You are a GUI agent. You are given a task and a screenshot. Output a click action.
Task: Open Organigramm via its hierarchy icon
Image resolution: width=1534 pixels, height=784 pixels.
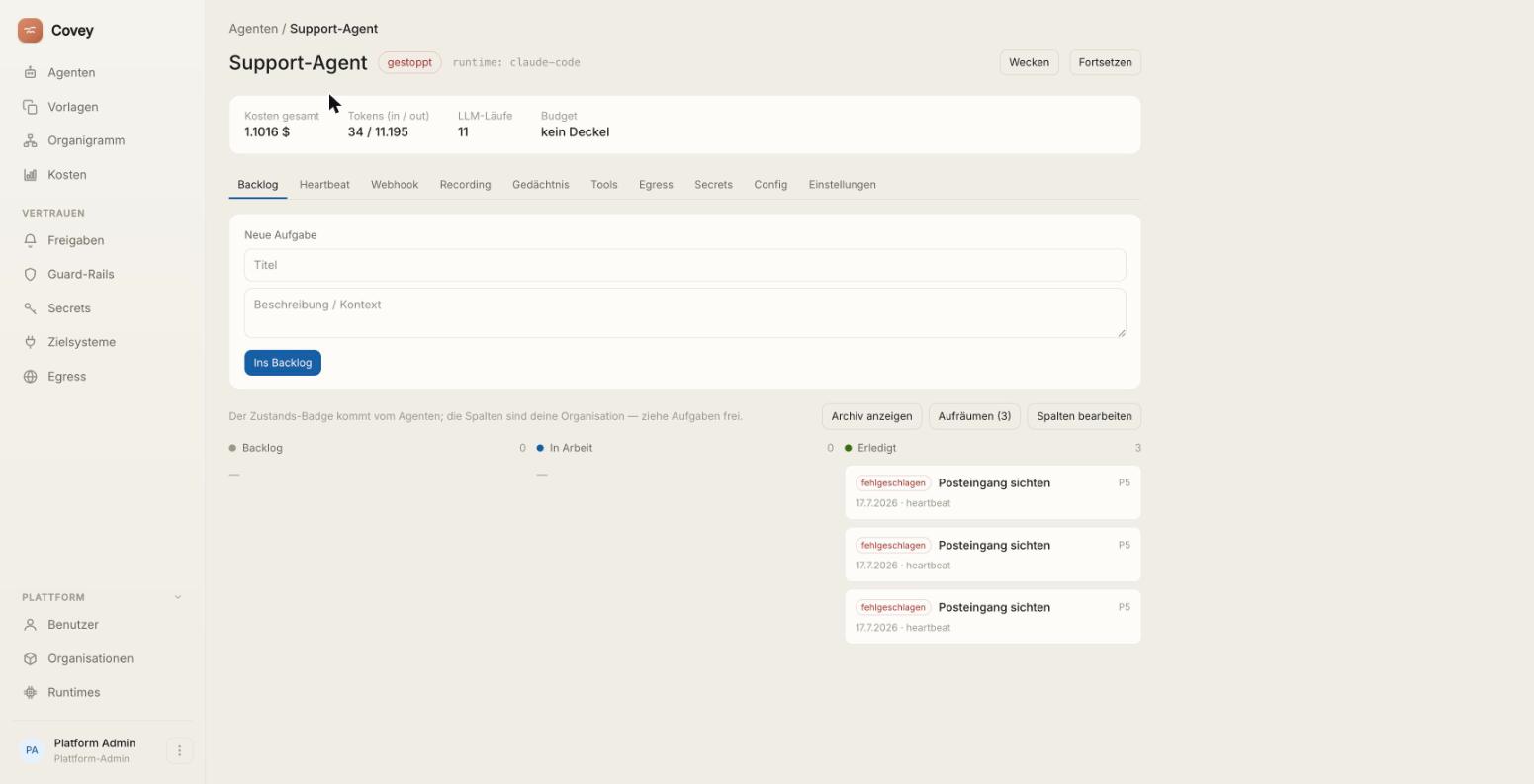pos(30,140)
